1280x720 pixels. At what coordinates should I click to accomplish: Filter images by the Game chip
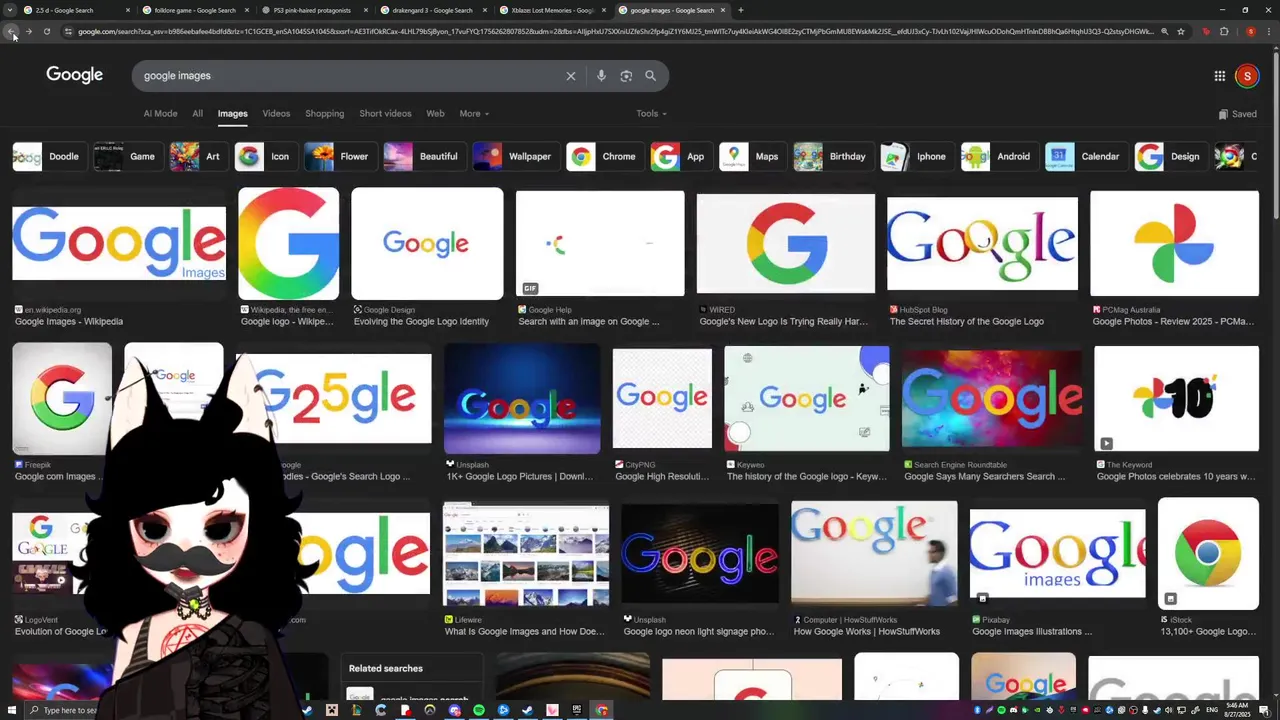(126, 156)
